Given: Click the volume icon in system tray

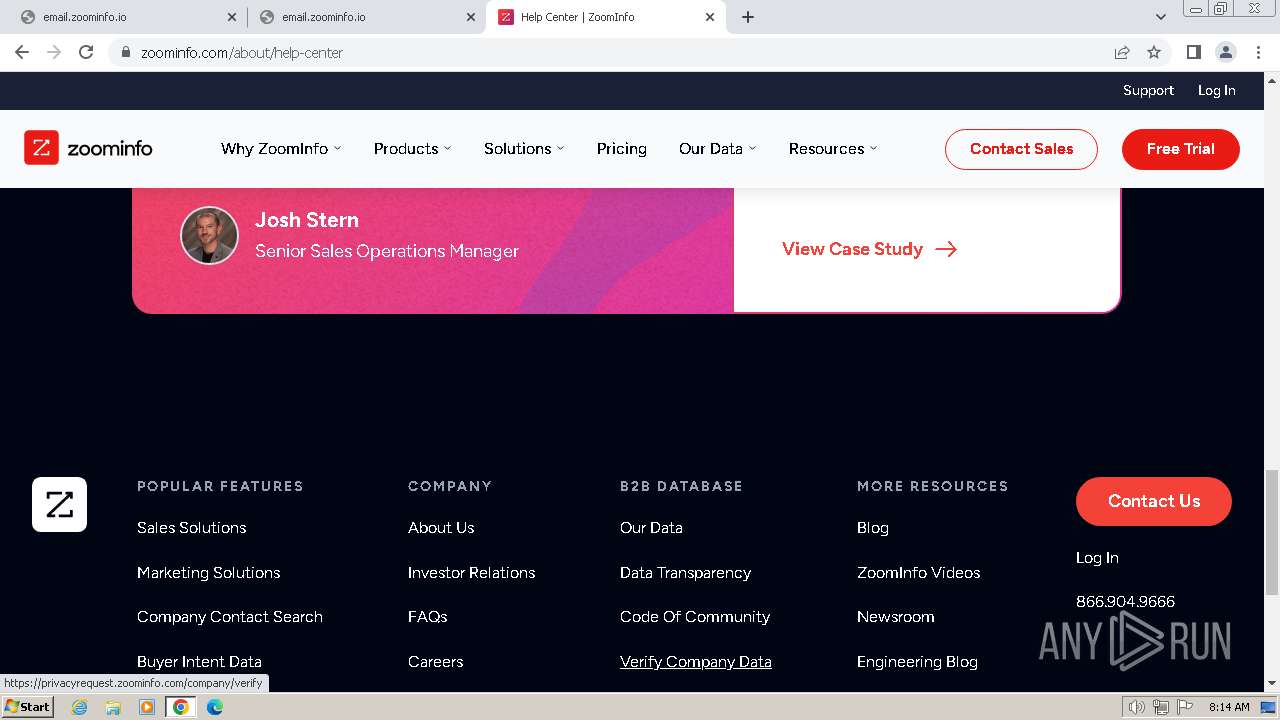Looking at the screenshot, I should pyautogui.click(x=1137, y=707).
